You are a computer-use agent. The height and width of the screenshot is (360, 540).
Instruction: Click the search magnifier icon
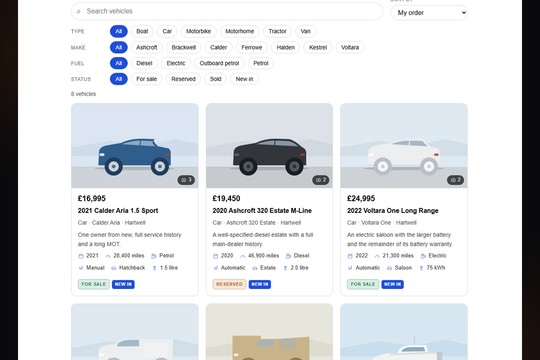coord(79,11)
